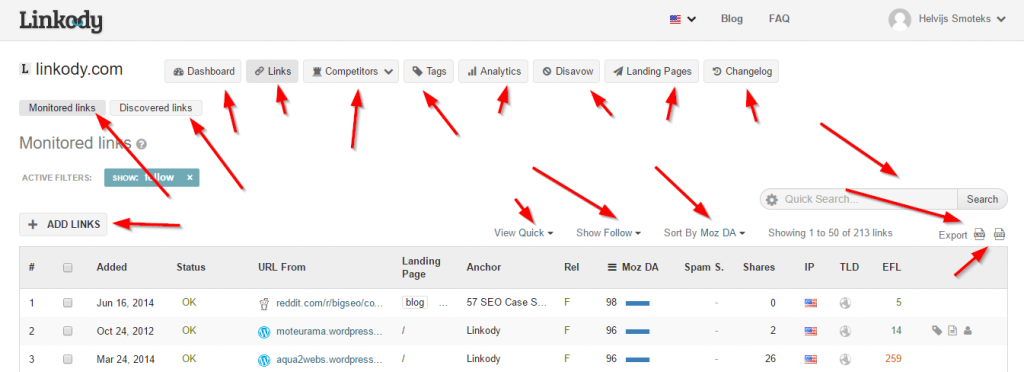Click the 'blog' landing page tag

(x=415, y=303)
